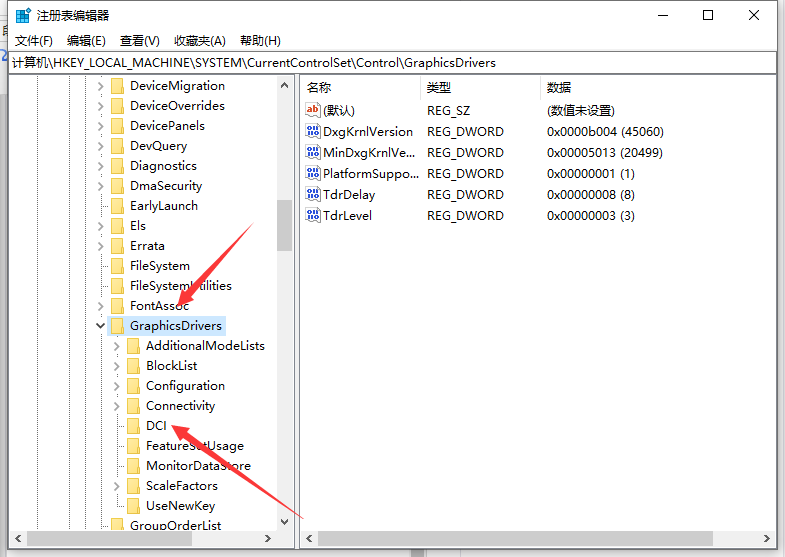The width and height of the screenshot is (785, 557).
Task: Select the Configuration registry key
Action: 185,386
